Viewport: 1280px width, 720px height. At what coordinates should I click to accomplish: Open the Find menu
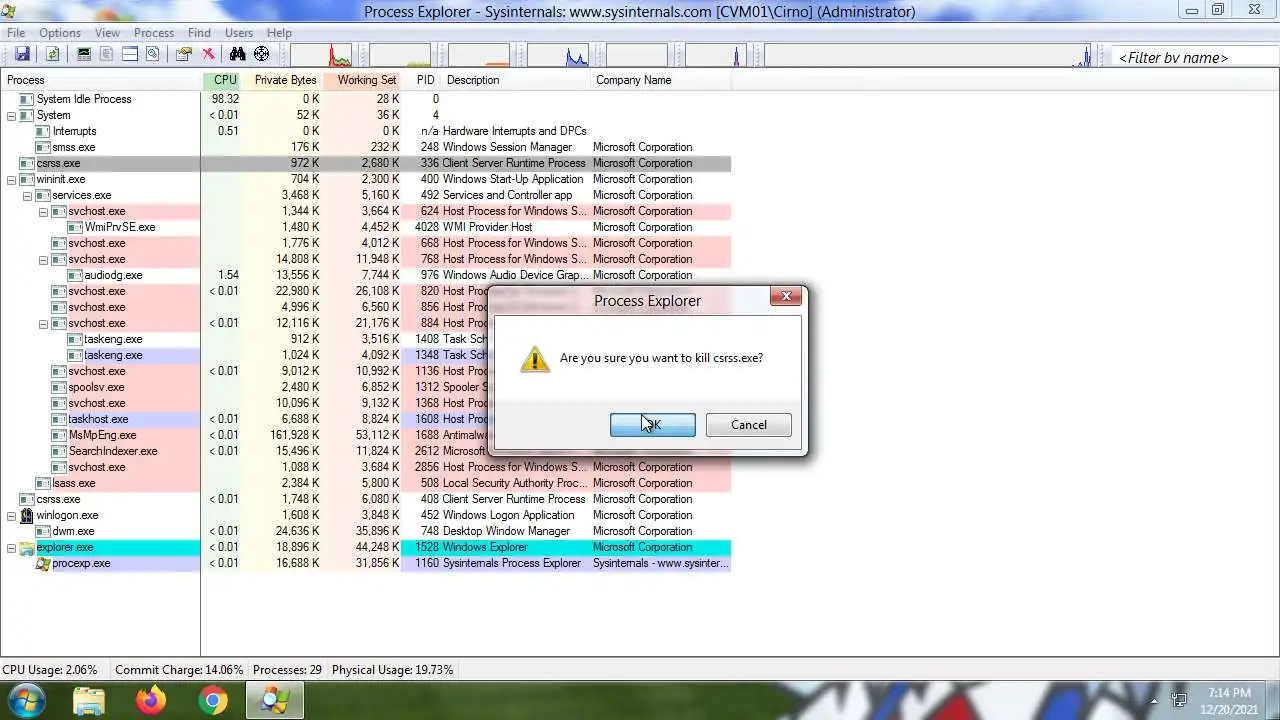point(199,33)
